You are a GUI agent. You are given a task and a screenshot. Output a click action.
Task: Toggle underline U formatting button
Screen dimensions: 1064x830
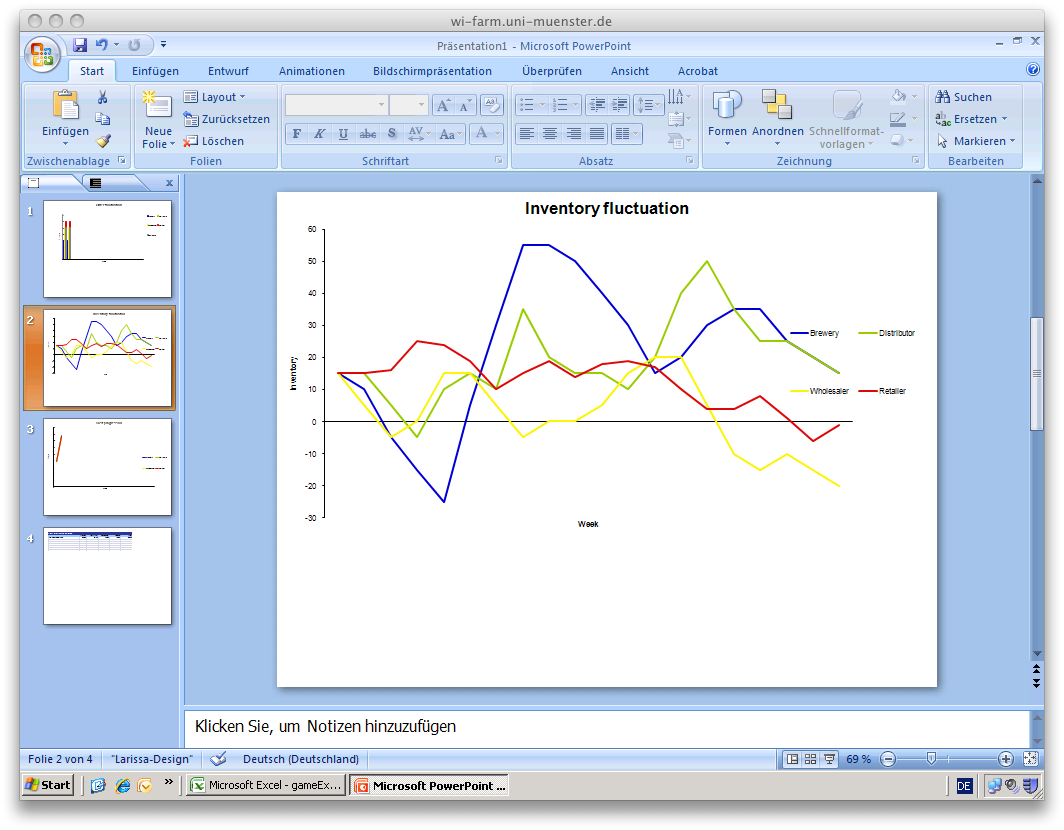coord(343,134)
